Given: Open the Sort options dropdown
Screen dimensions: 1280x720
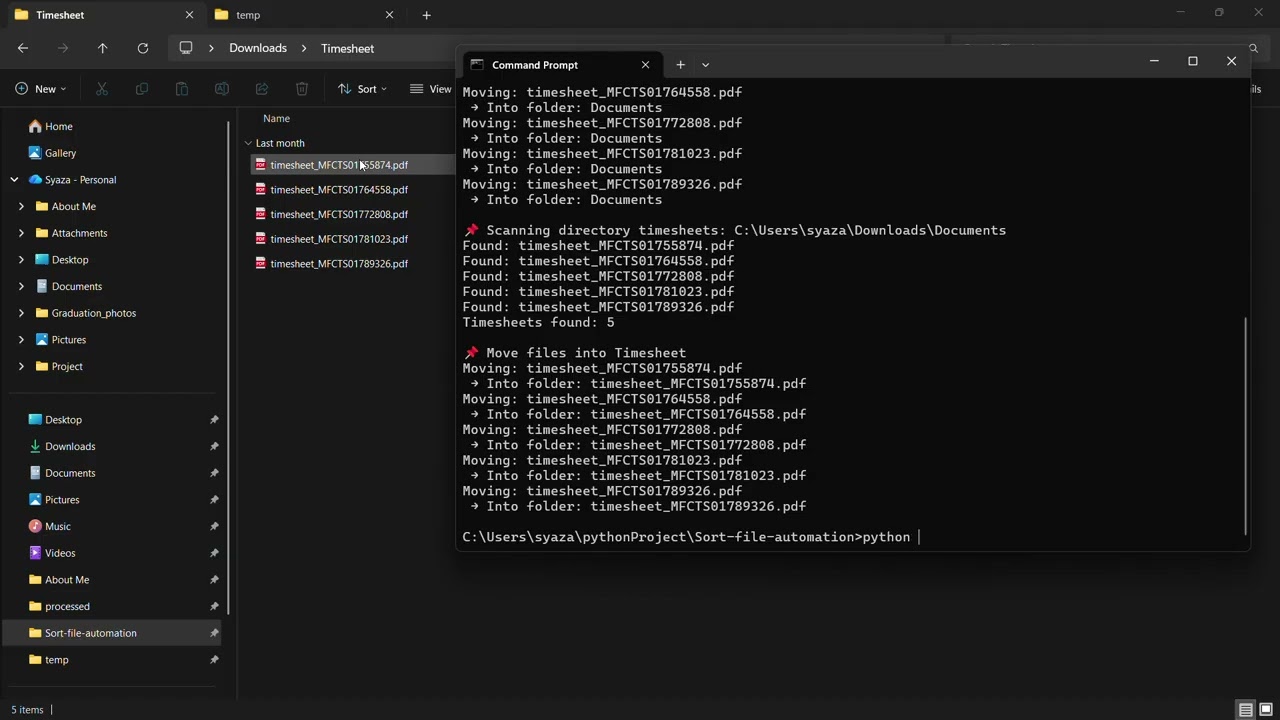Looking at the screenshot, I should point(363,89).
